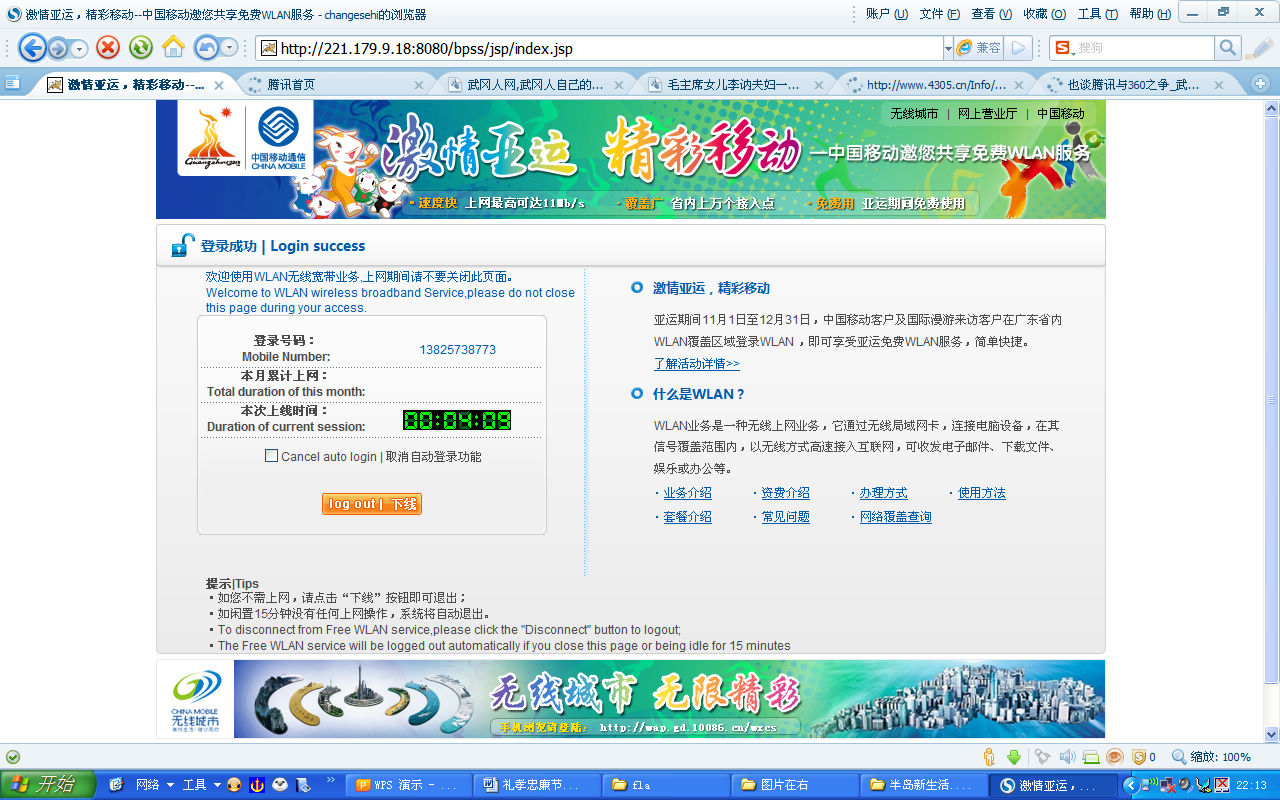Open the 了解活动详情>> link
The height and width of the screenshot is (800, 1280).
coord(697,364)
